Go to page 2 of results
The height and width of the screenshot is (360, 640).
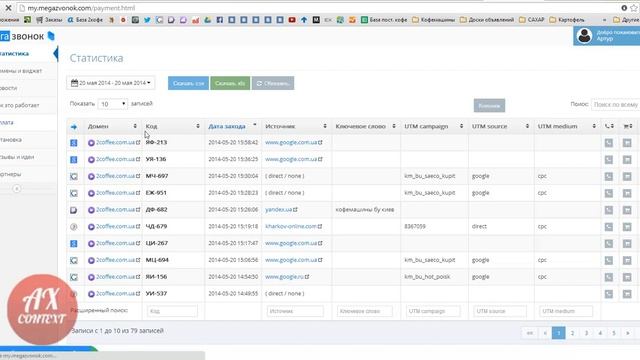(x=572, y=333)
